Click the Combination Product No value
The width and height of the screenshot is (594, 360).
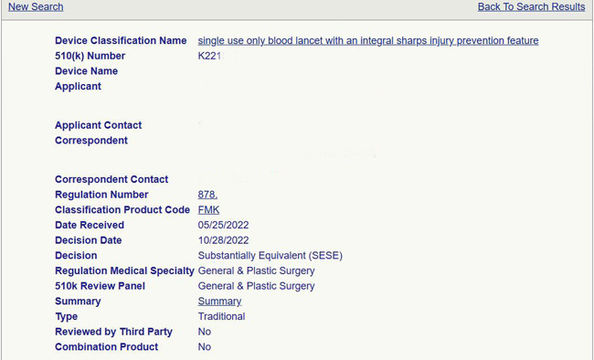tap(204, 347)
